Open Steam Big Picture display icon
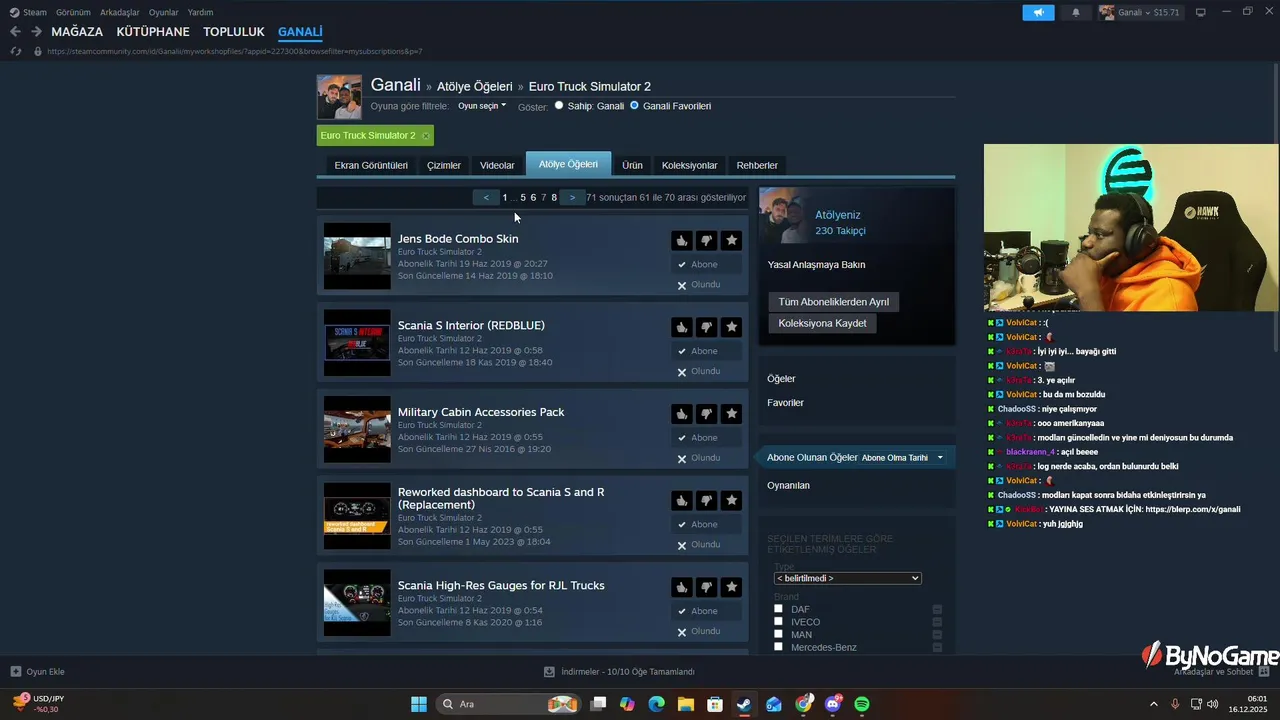 point(1200,12)
